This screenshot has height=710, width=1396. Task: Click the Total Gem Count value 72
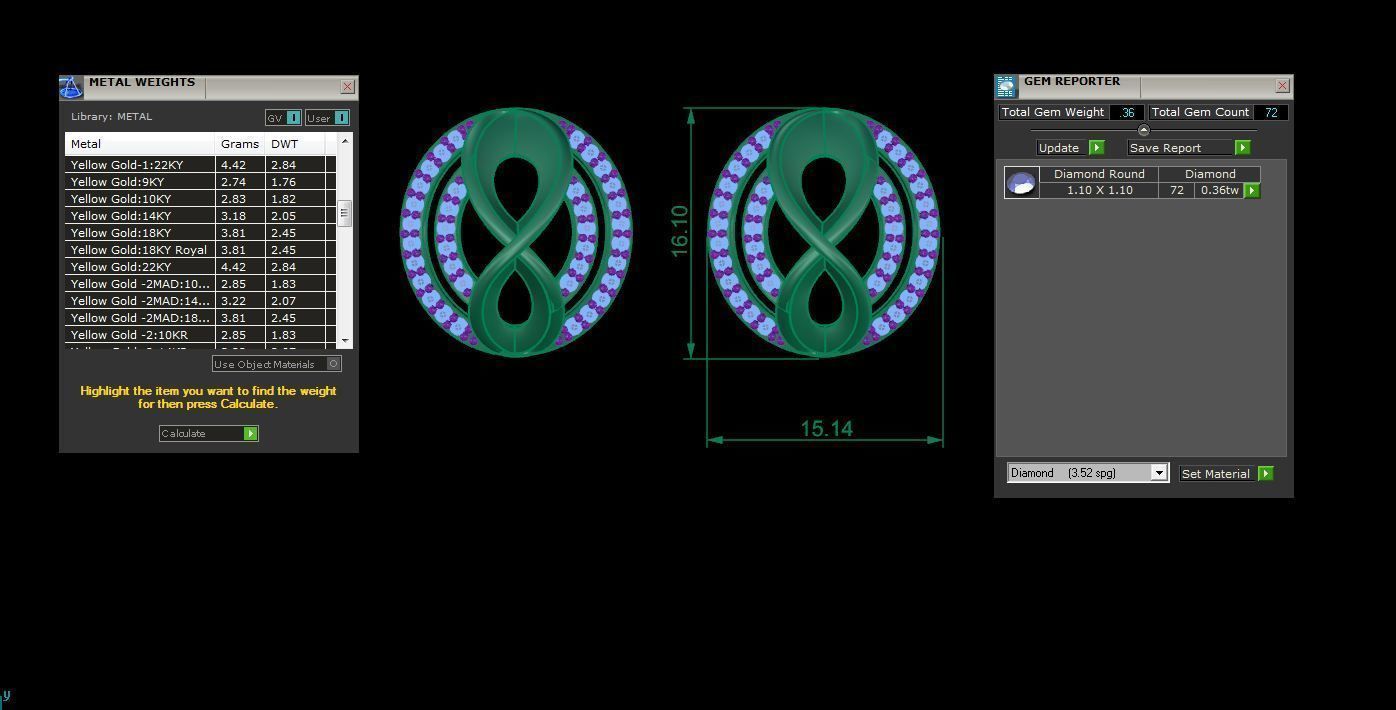point(1271,113)
